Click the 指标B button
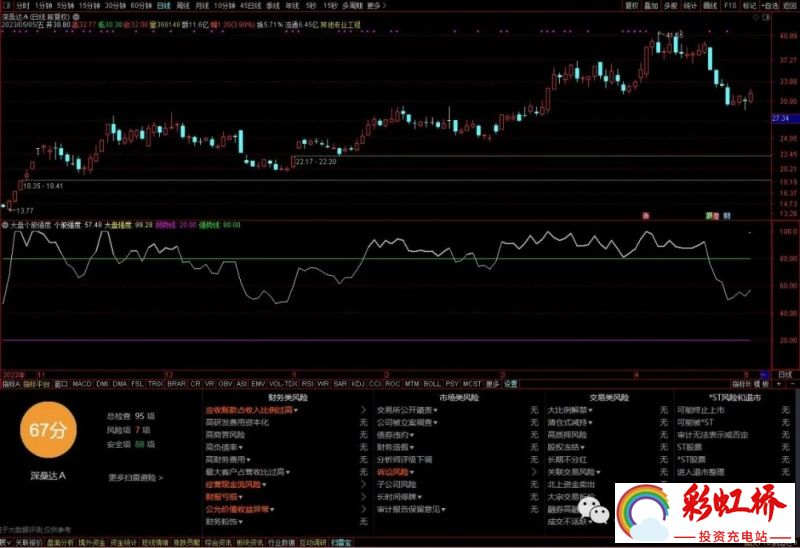 coord(741,384)
